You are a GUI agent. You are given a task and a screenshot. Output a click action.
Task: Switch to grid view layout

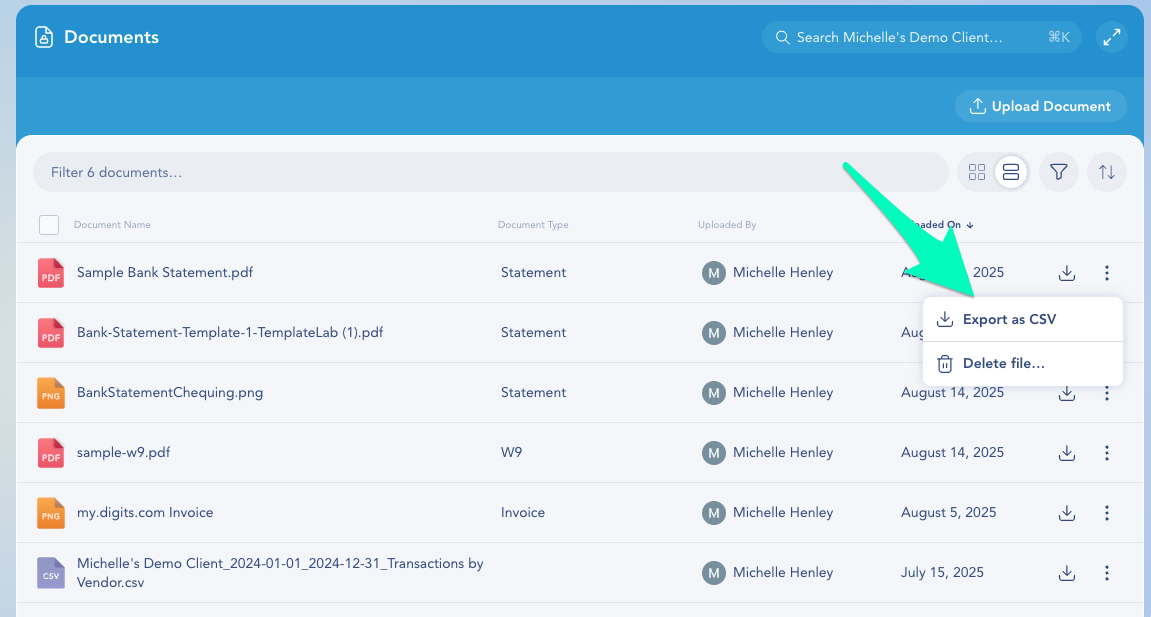(x=976, y=172)
